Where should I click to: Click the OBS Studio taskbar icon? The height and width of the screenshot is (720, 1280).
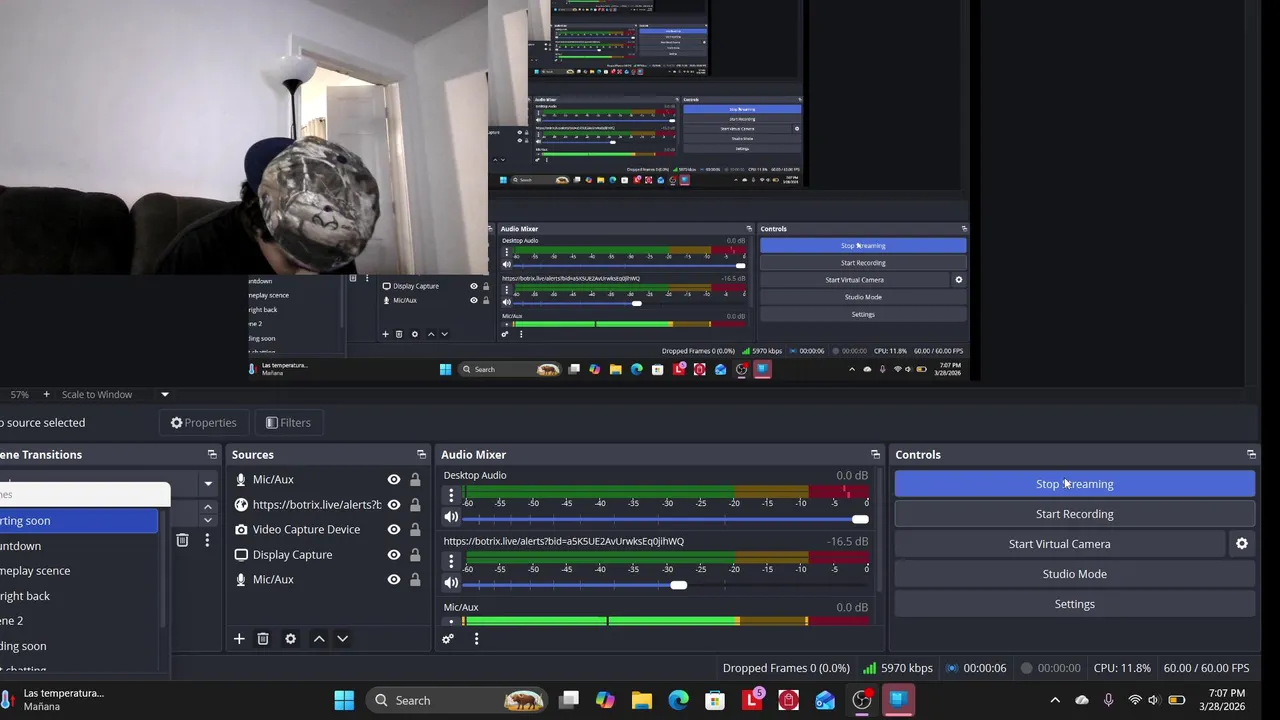pyautogui.click(x=862, y=701)
